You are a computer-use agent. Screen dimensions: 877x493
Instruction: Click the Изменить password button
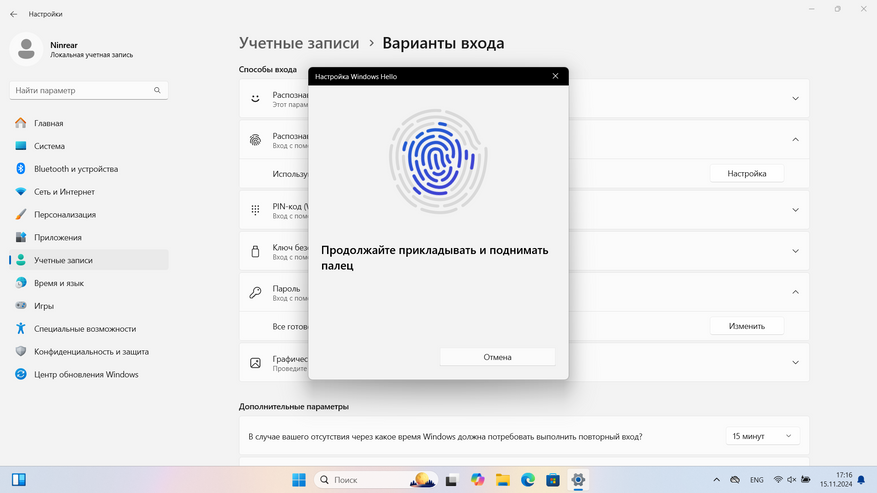coord(747,326)
